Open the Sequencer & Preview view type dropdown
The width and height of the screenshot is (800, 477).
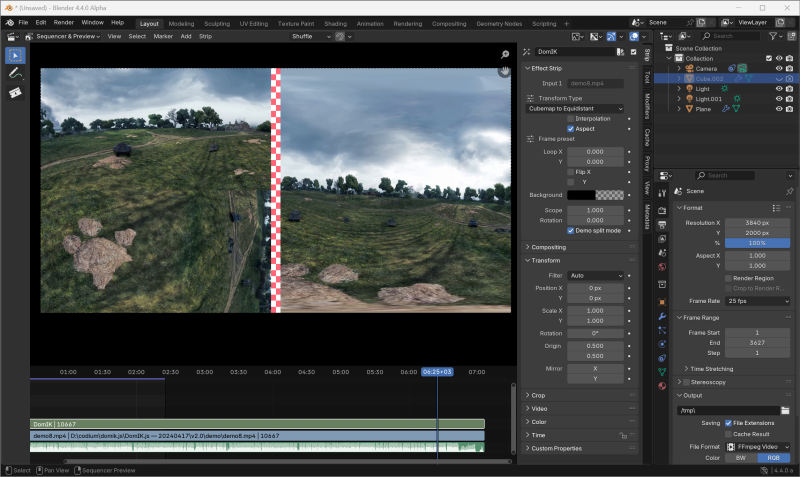point(62,37)
